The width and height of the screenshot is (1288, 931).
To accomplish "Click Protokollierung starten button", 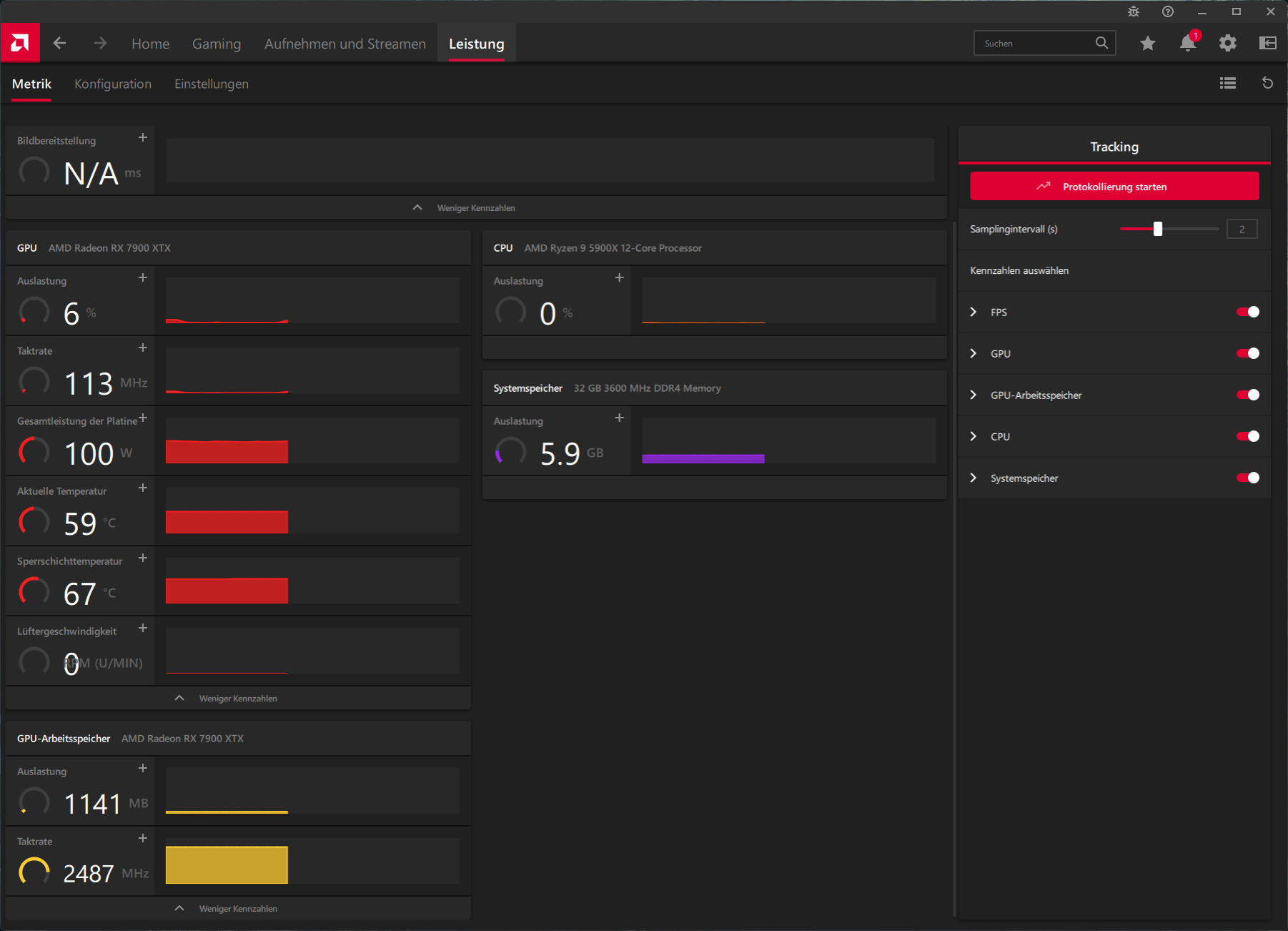I will [1114, 187].
